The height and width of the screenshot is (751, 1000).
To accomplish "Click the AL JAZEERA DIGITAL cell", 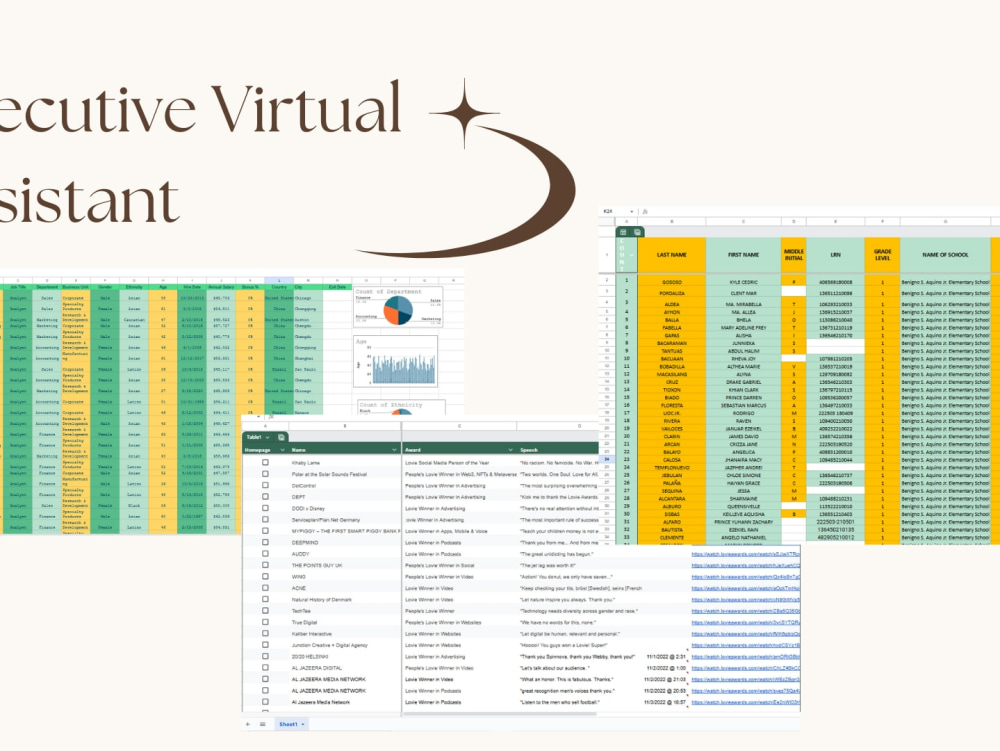I will pyautogui.click(x=345, y=668).
